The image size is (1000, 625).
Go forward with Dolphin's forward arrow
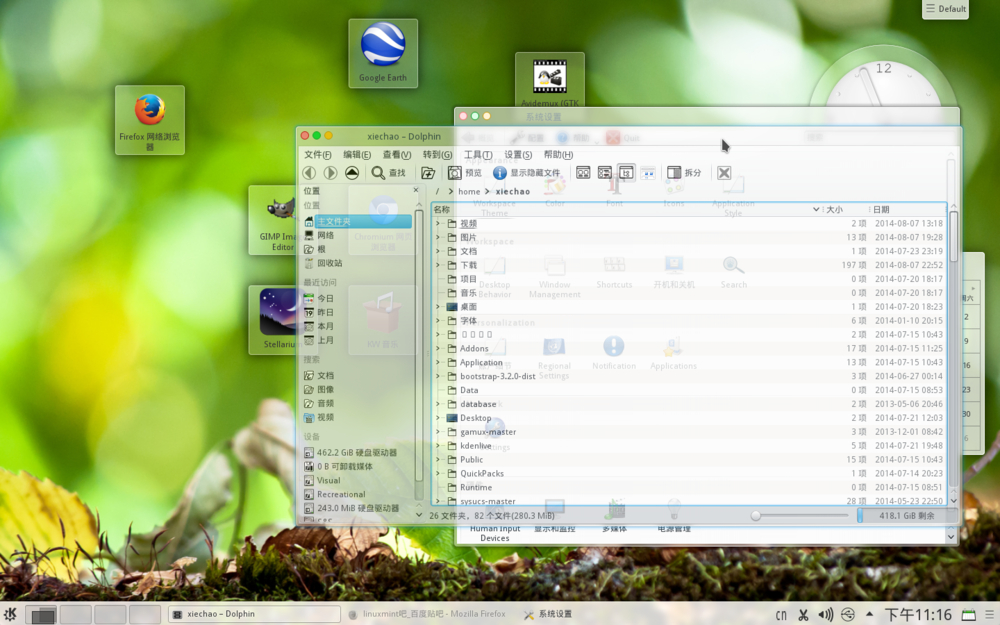coord(330,173)
